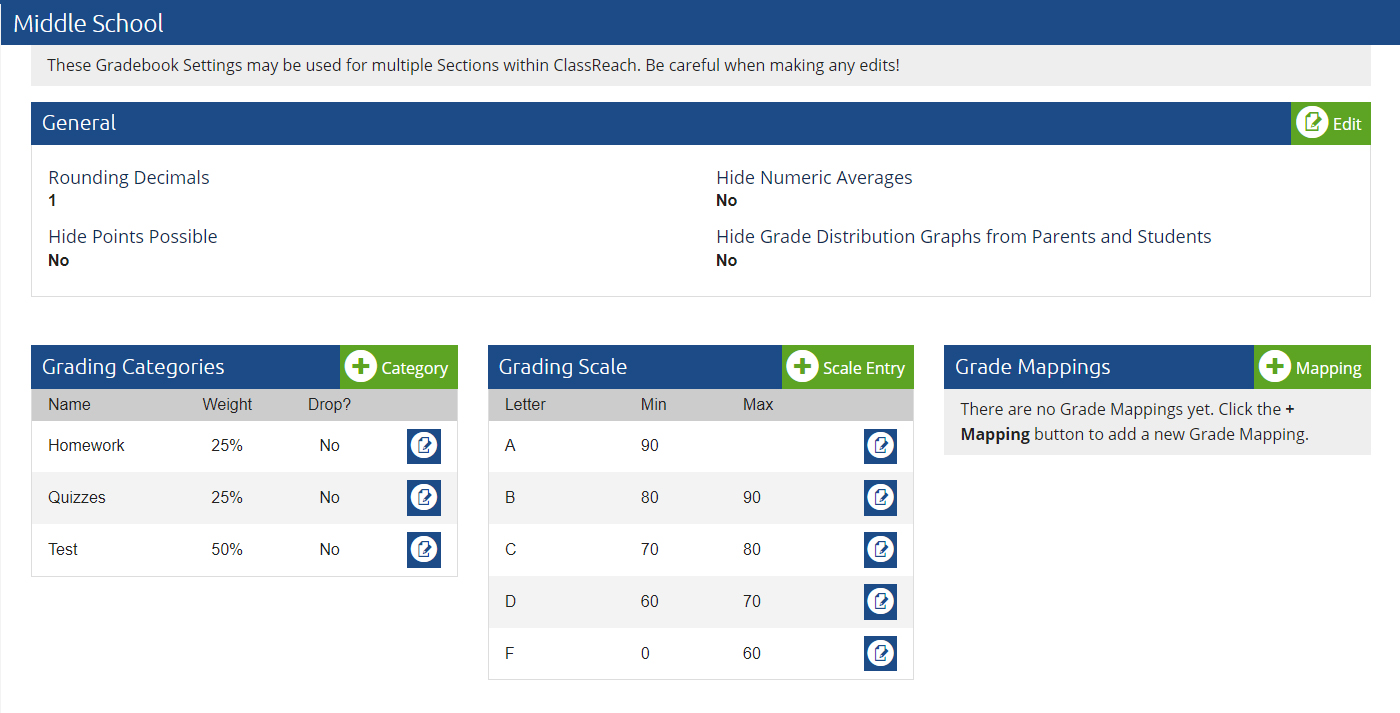1400x713 pixels.
Task: Click the Hide Numeric Averages setting label
Action: pyautogui.click(x=814, y=177)
